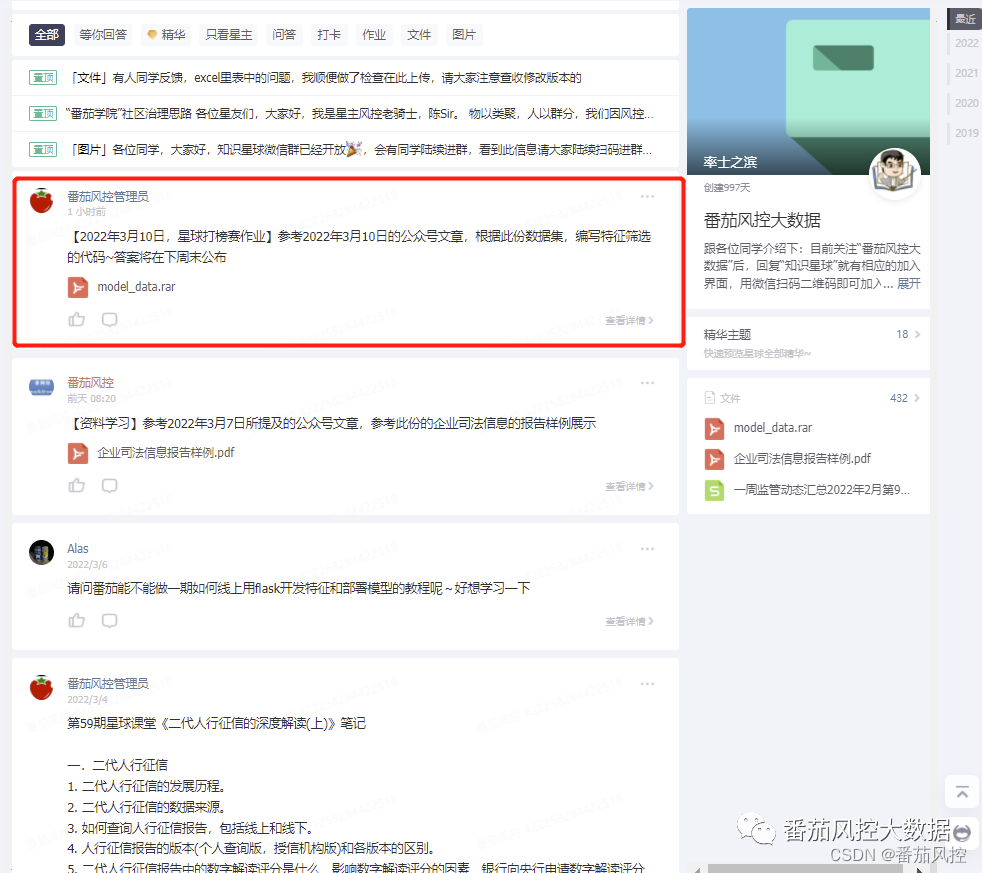Click the back-to-top arrow at bottom right

961,791
